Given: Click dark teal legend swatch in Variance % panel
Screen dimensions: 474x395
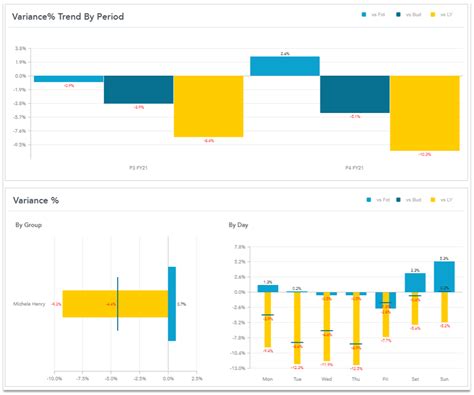Looking at the screenshot, I should pyautogui.click(x=398, y=200).
